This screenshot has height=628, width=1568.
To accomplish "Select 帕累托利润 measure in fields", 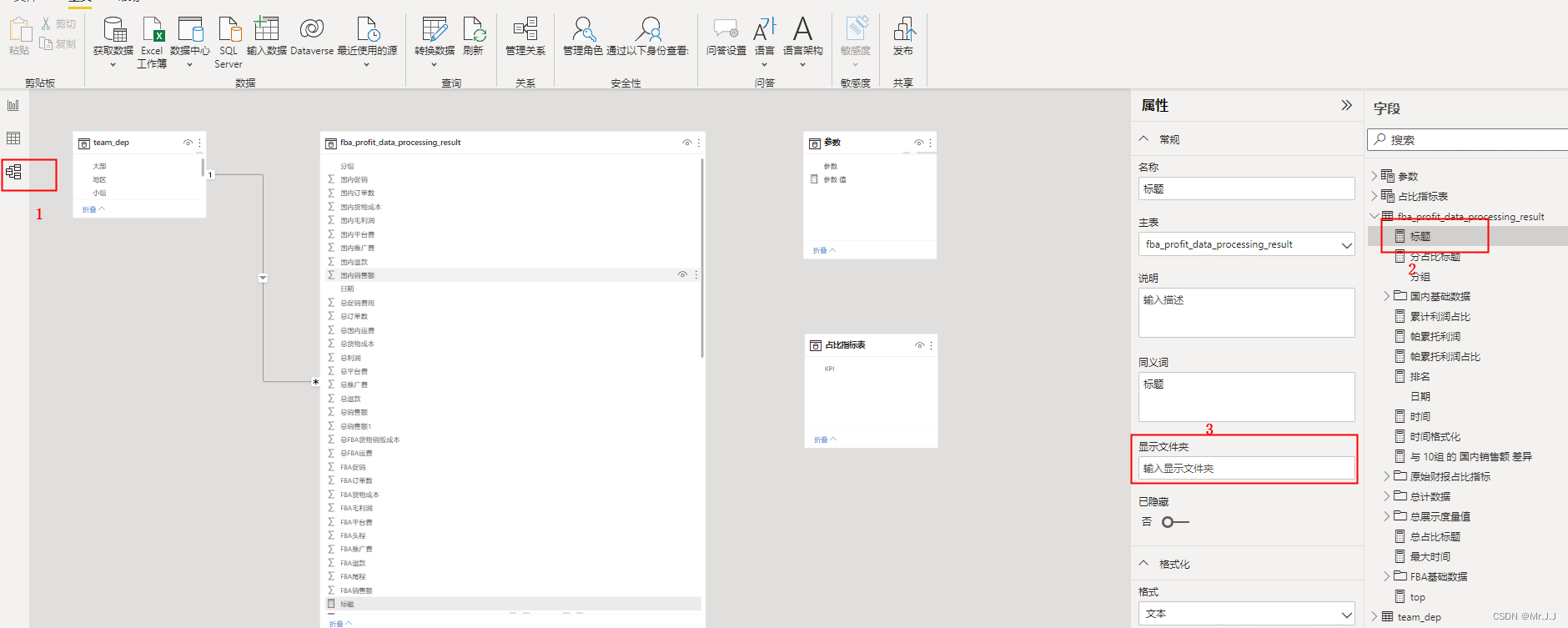I will pos(1435,337).
